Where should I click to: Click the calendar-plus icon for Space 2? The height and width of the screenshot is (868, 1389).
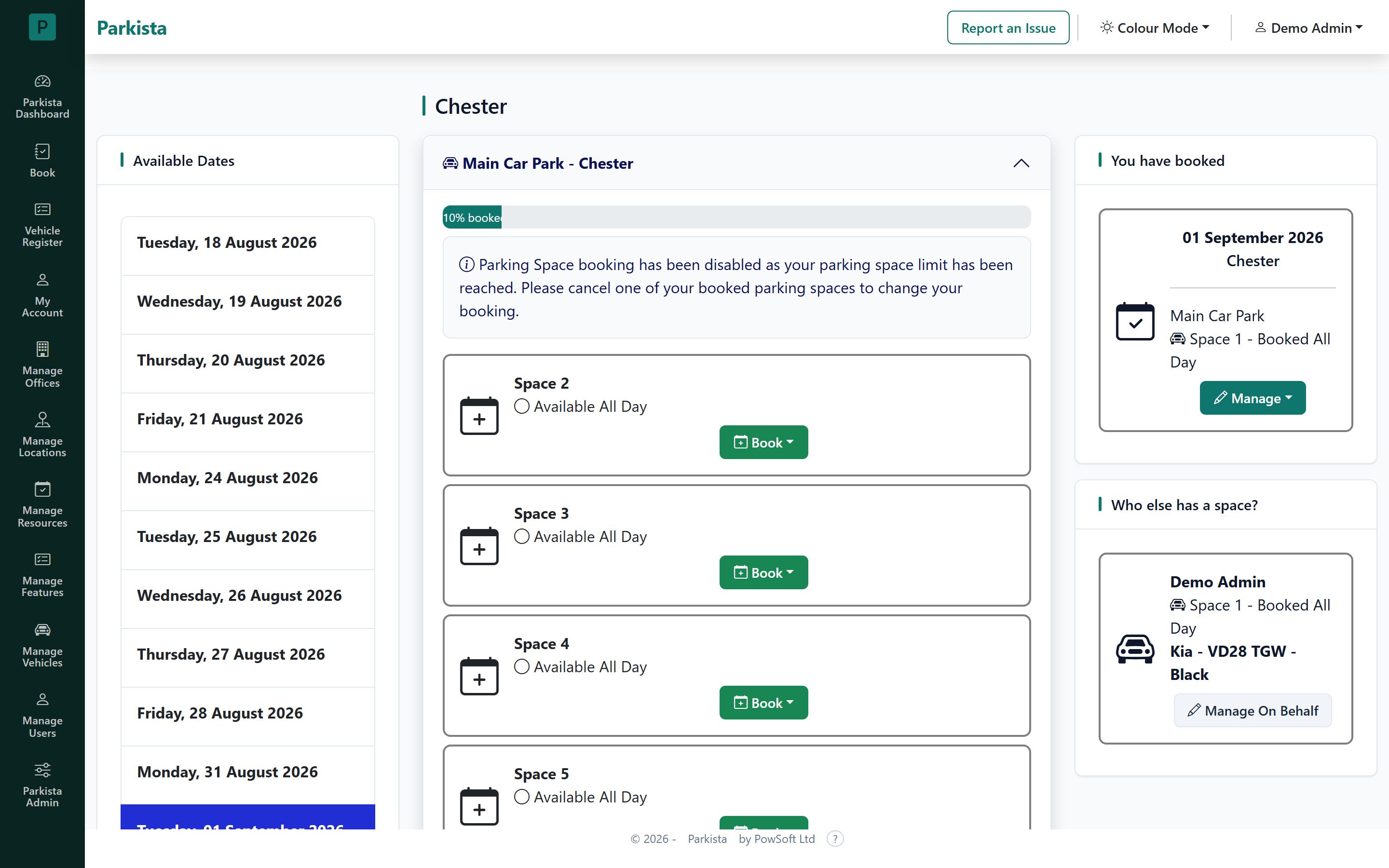[x=479, y=416]
